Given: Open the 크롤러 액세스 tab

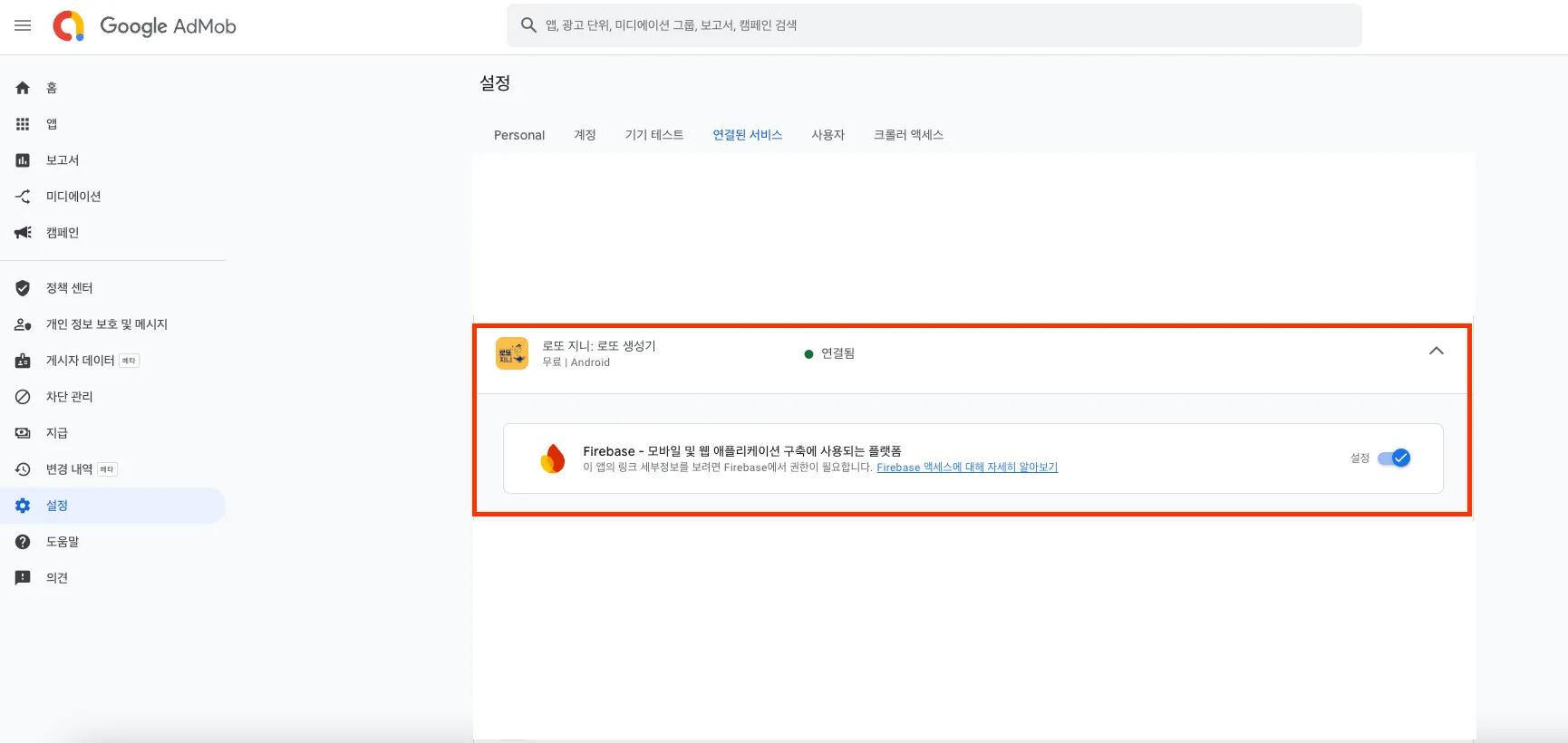Looking at the screenshot, I should (x=908, y=135).
